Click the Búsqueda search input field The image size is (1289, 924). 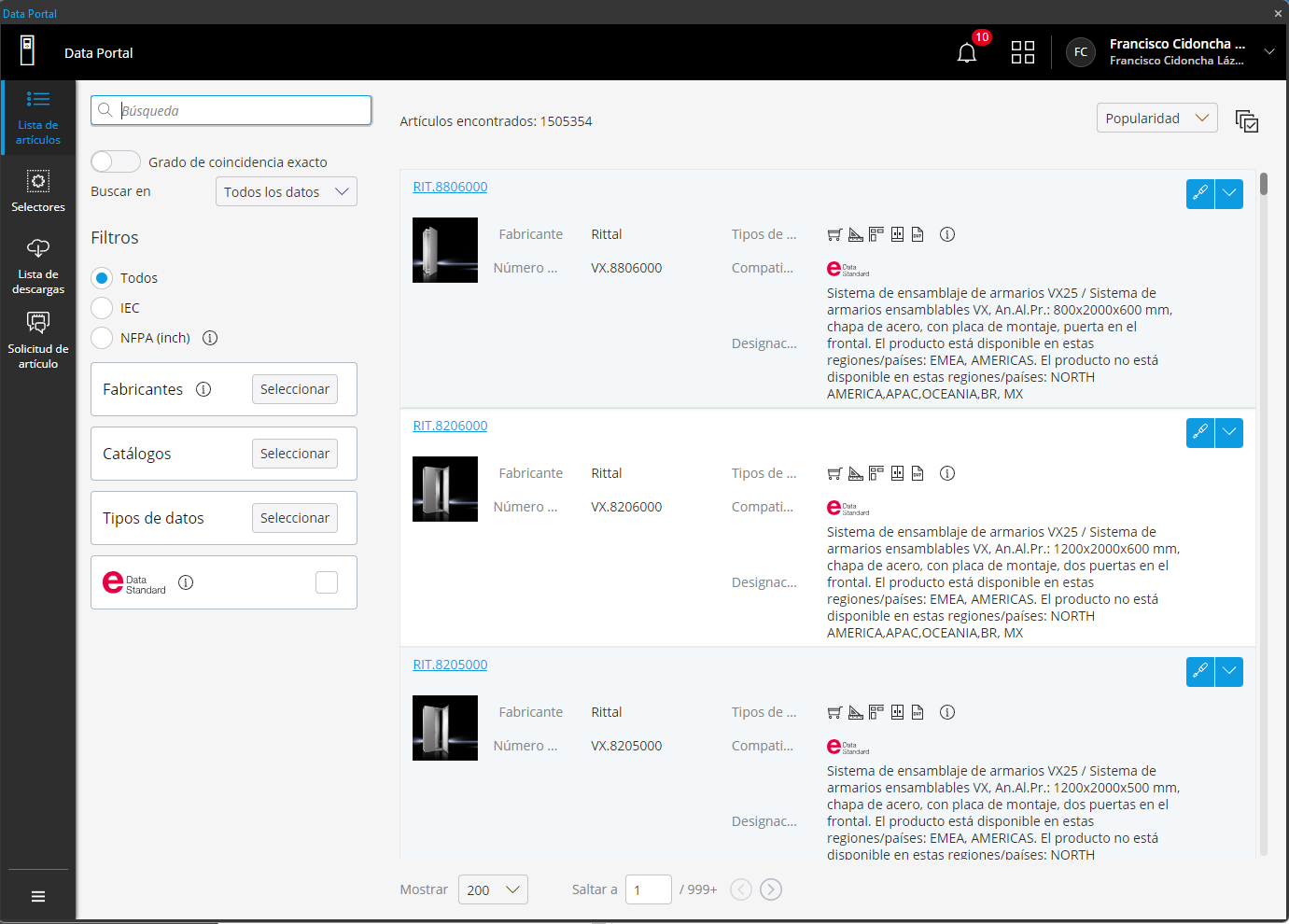pos(231,110)
